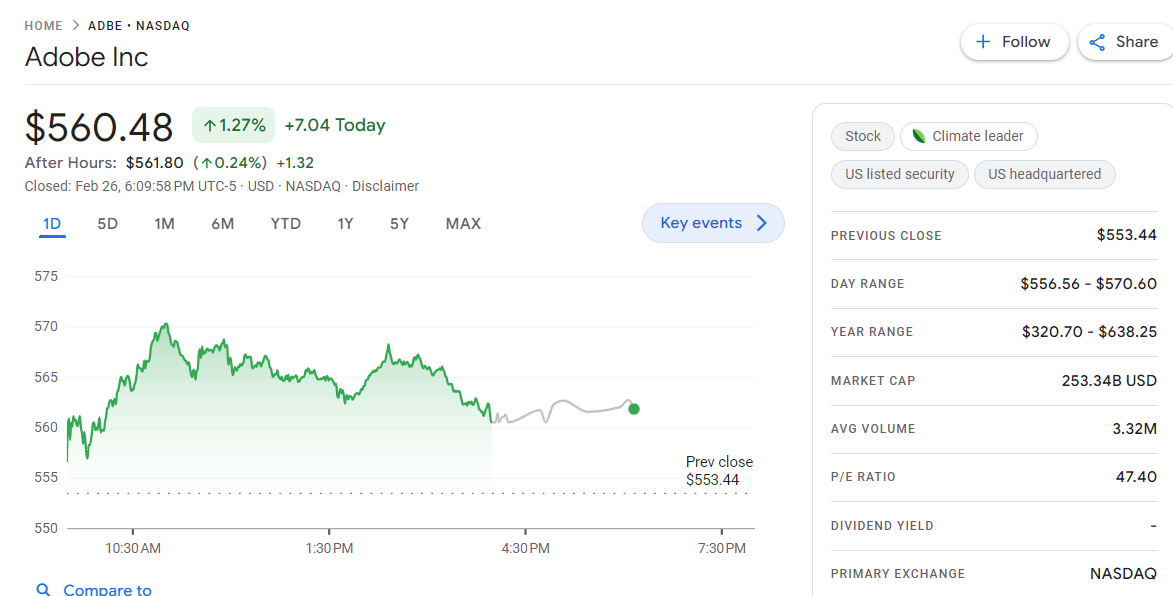Click the +7.04 Today change text
1173x596 pixels.
pos(335,125)
